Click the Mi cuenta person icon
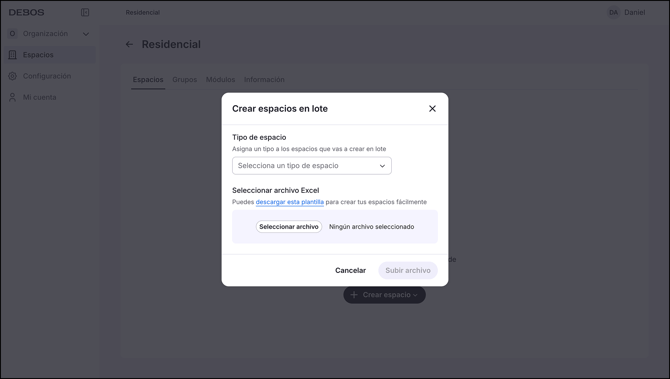The width and height of the screenshot is (670, 379). click(x=12, y=97)
